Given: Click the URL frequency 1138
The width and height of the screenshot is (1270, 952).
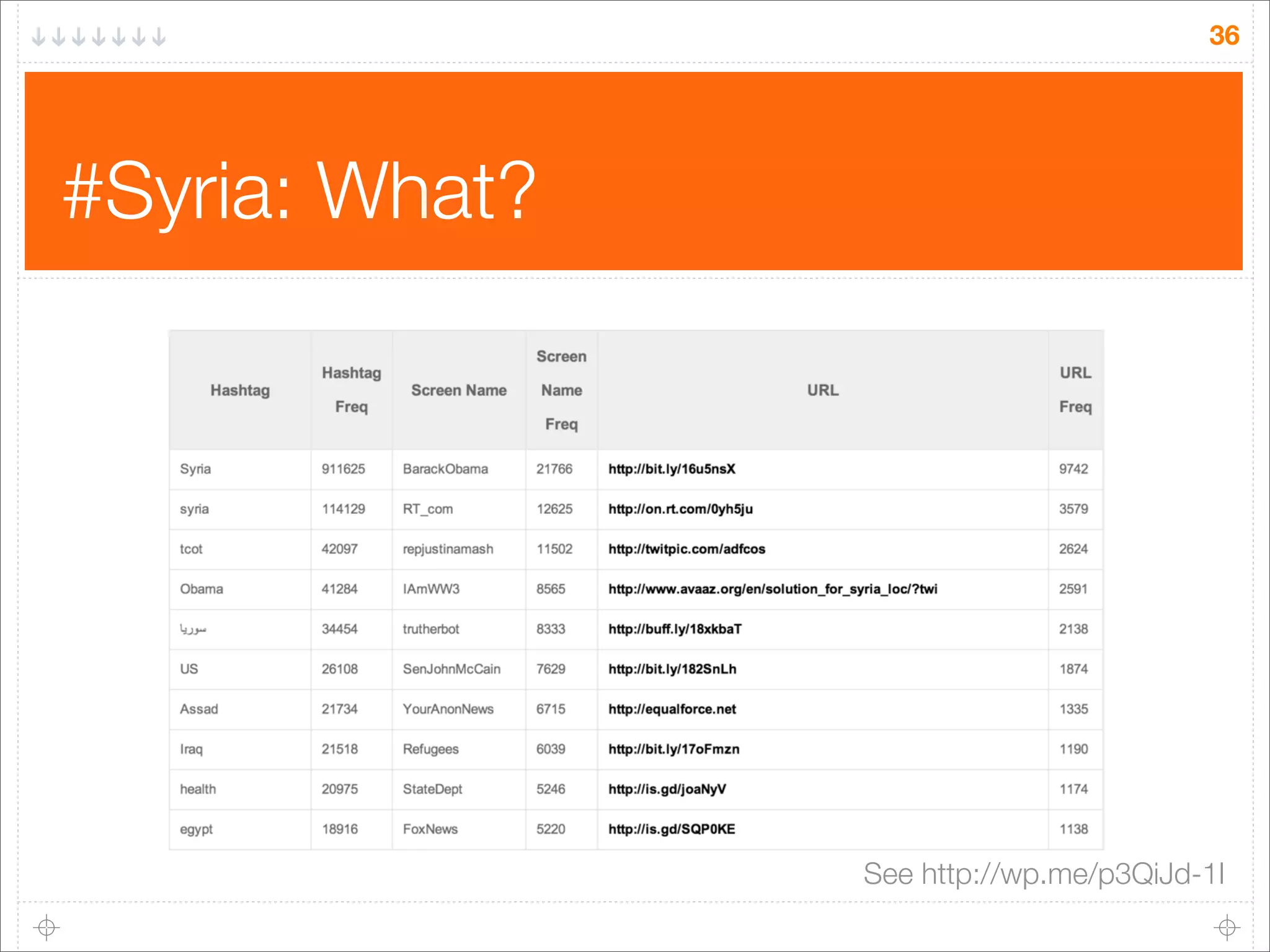Looking at the screenshot, I should coord(1073,829).
